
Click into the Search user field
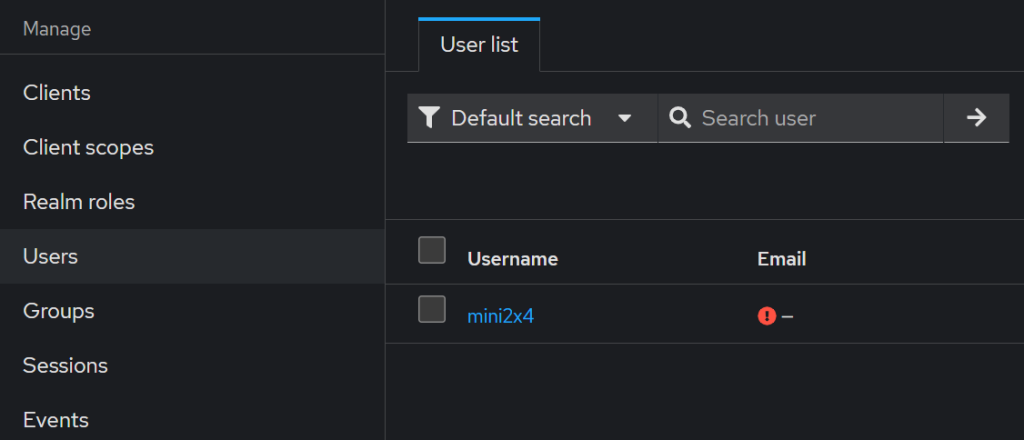click(x=815, y=118)
